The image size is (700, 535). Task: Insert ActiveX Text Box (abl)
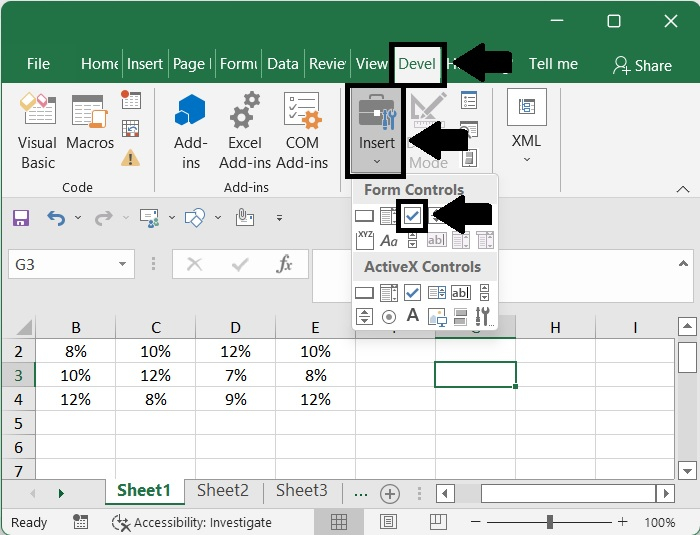[x=461, y=293]
